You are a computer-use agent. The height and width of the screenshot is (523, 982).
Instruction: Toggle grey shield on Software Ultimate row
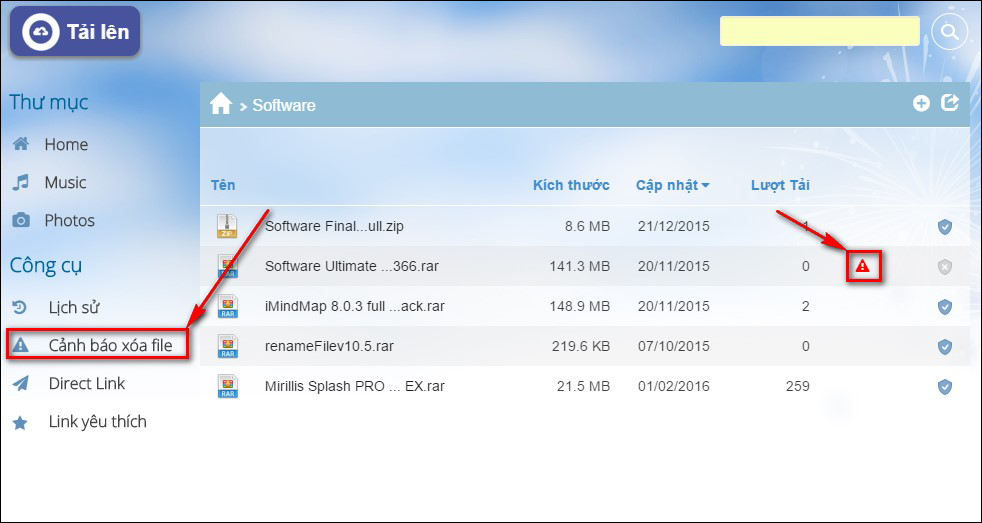(944, 267)
